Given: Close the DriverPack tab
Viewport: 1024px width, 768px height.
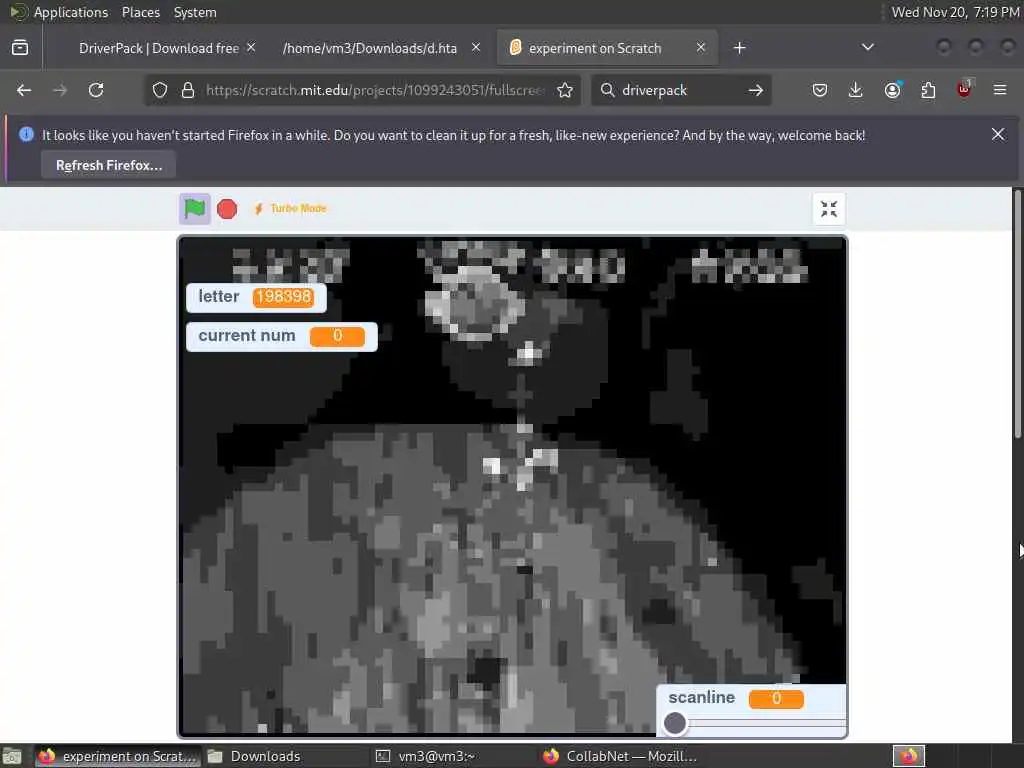Looking at the screenshot, I should (251, 48).
